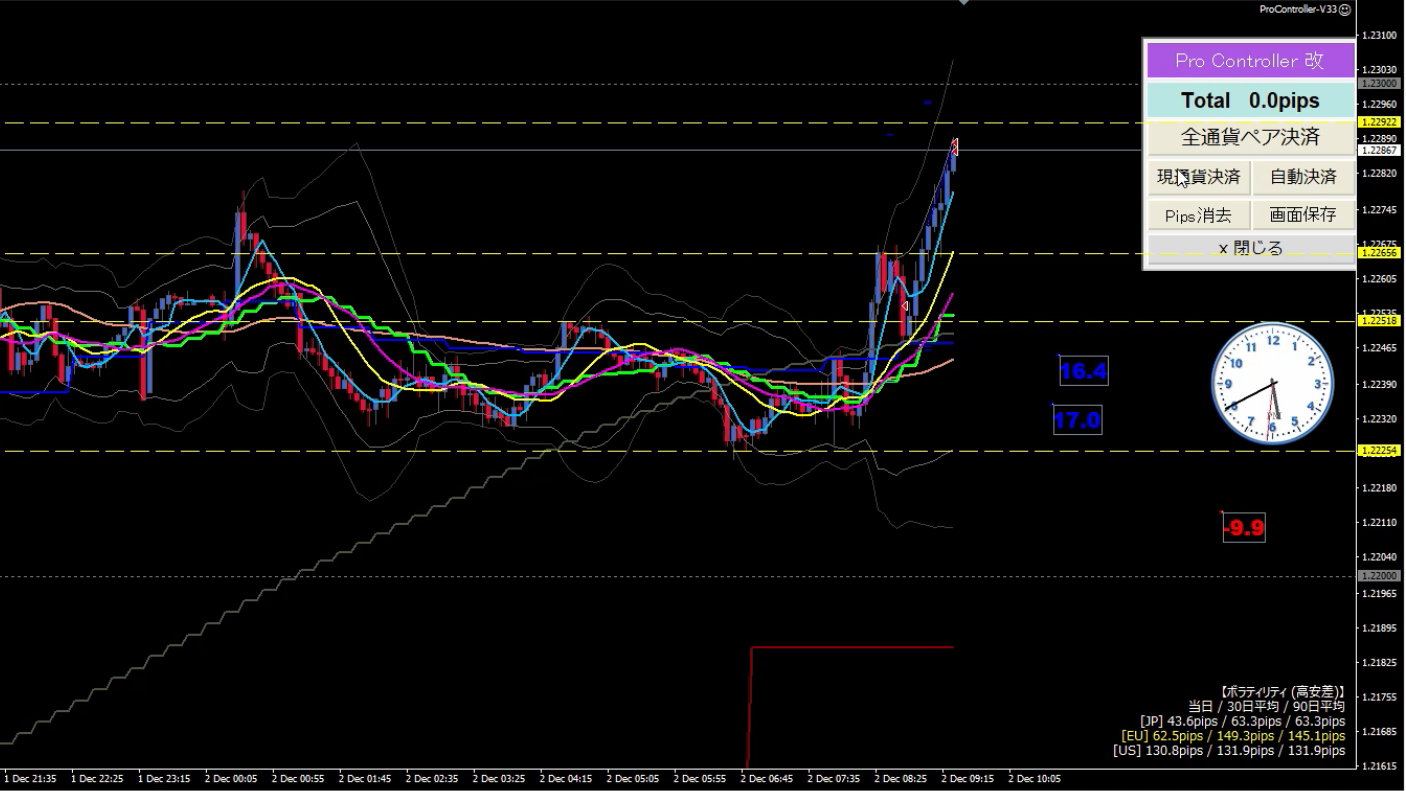Close all currency pairs with 全通貨ペア決済
1406x791 pixels.
click(x=1249, y=137)
